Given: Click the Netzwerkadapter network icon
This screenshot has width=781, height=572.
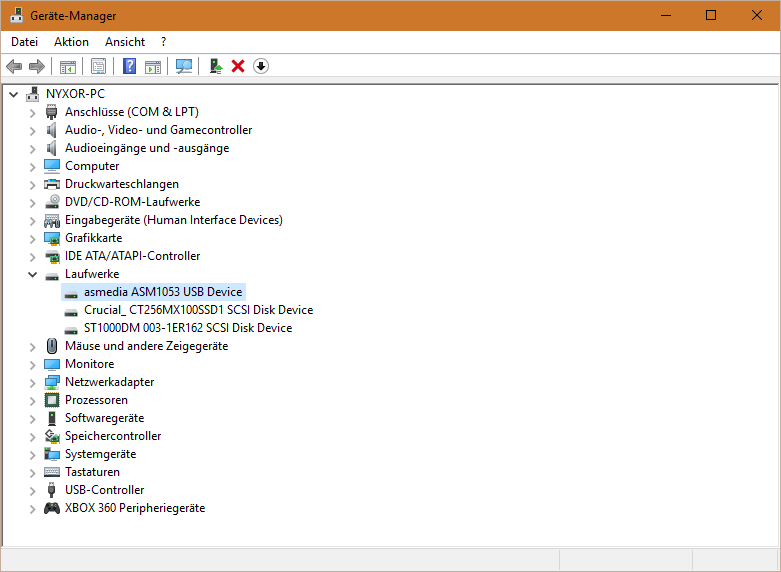Looking at the screenshot, I should point(52,382).
